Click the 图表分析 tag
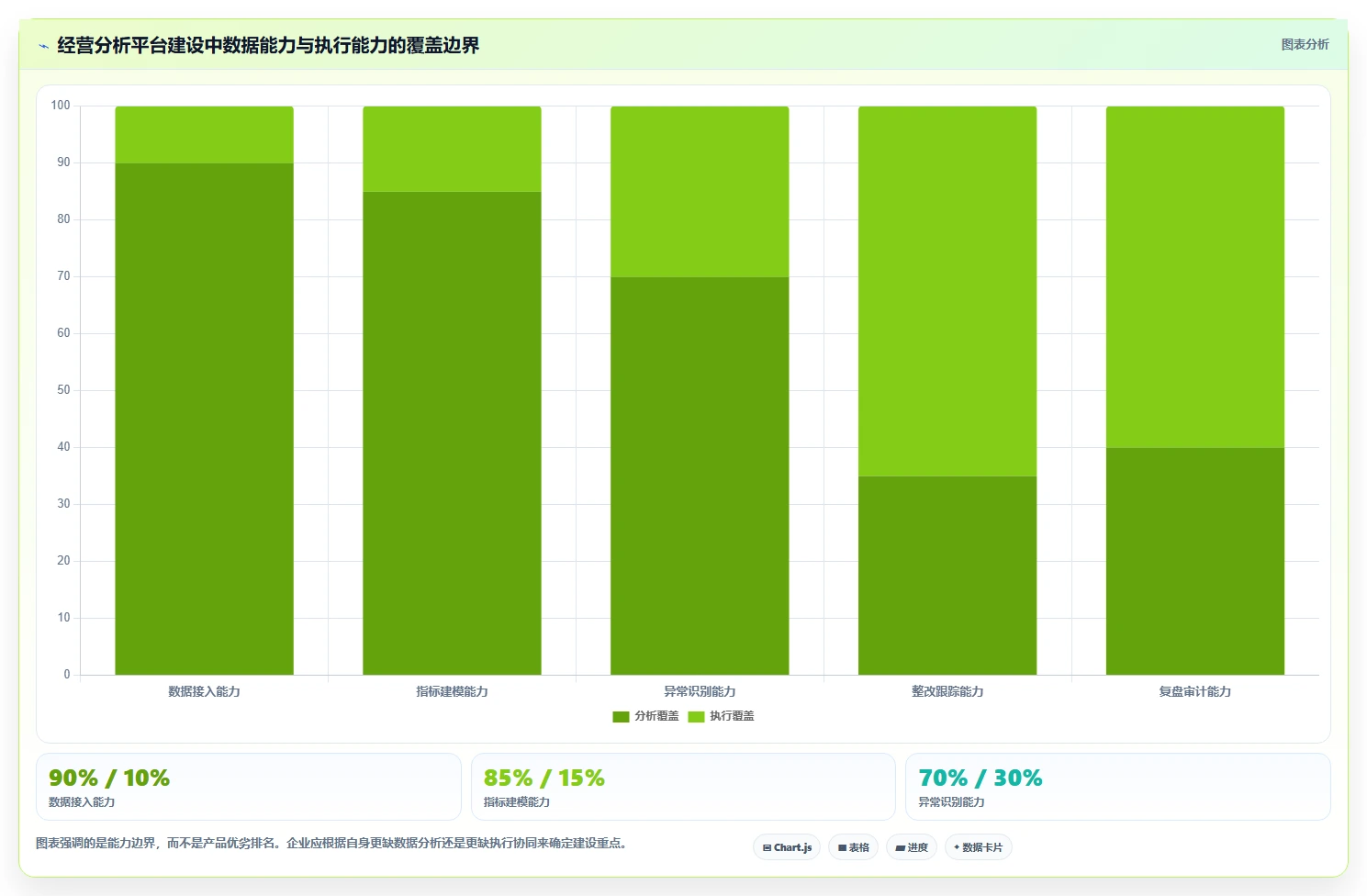Viewport: 1367px width, 896px height. coord(1305,44)
